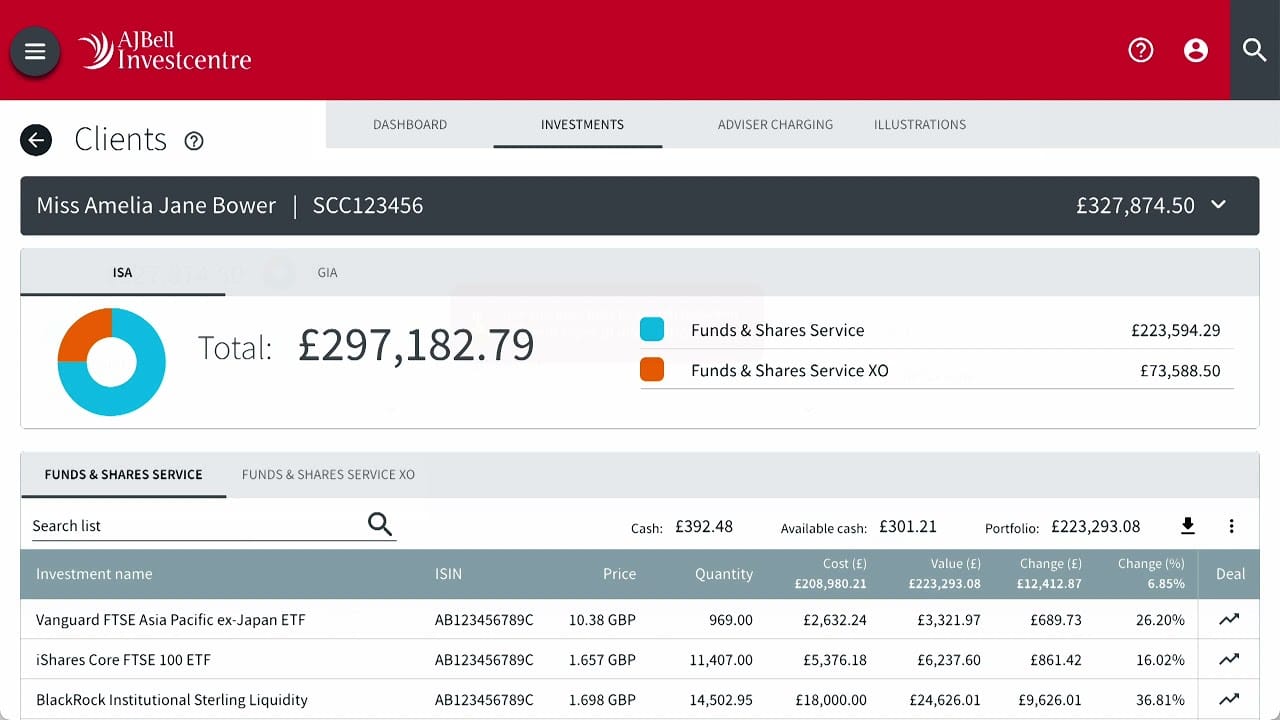This screenshot has height=720, width=1280.
Task: Sort by Investment name column header
Action: pos(94,574)
